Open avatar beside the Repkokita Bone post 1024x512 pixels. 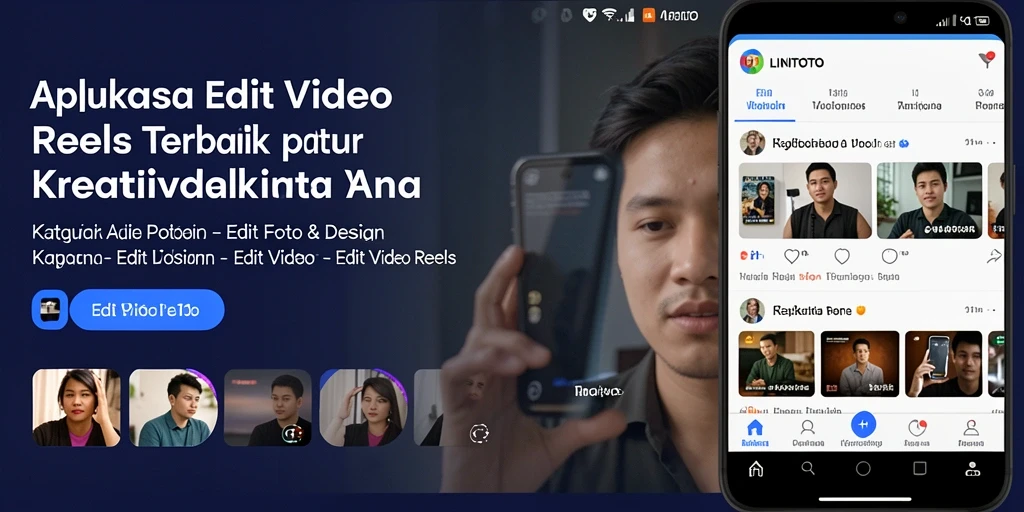coord(752,311)
